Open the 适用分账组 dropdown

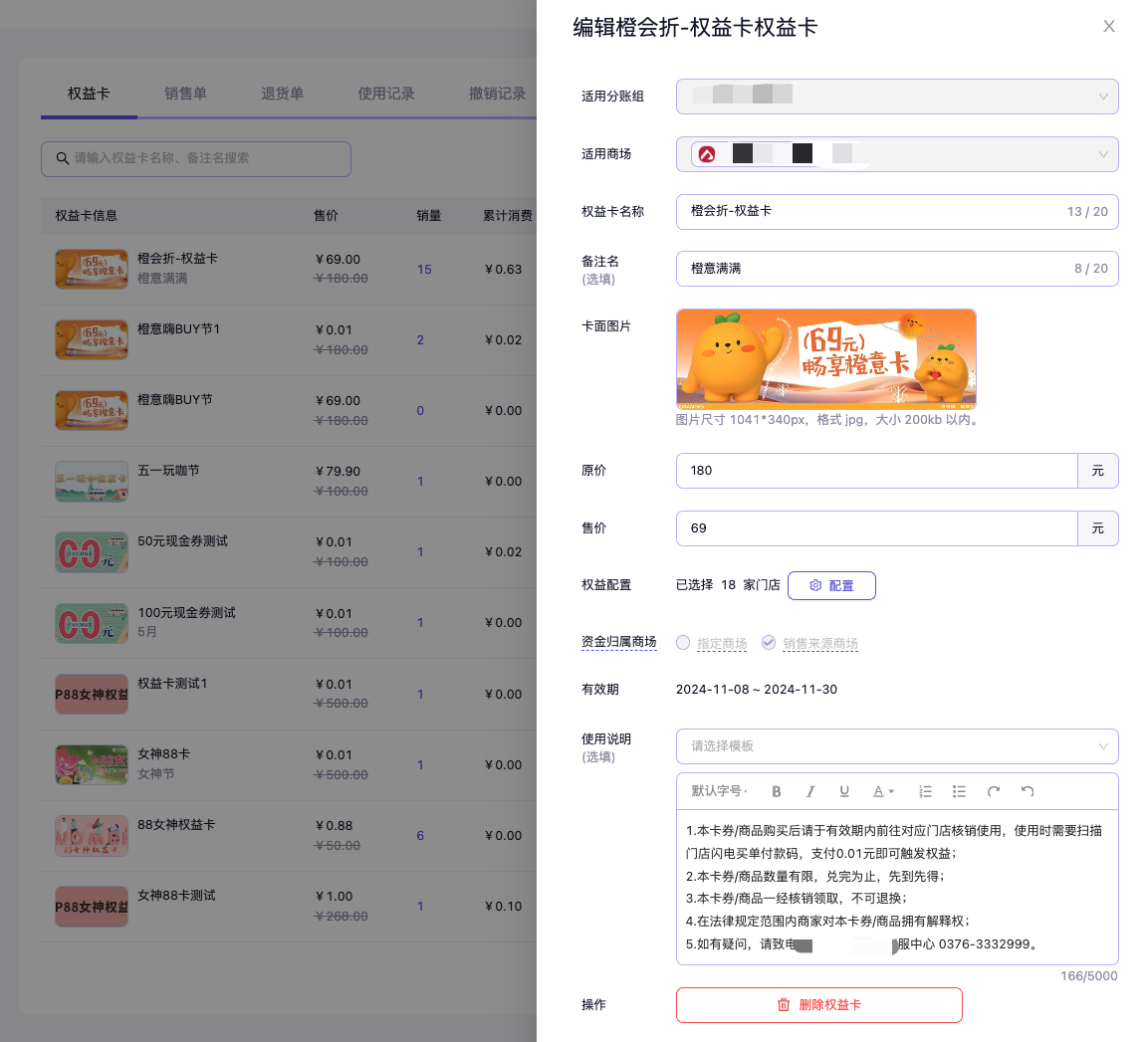coord(896,97)
